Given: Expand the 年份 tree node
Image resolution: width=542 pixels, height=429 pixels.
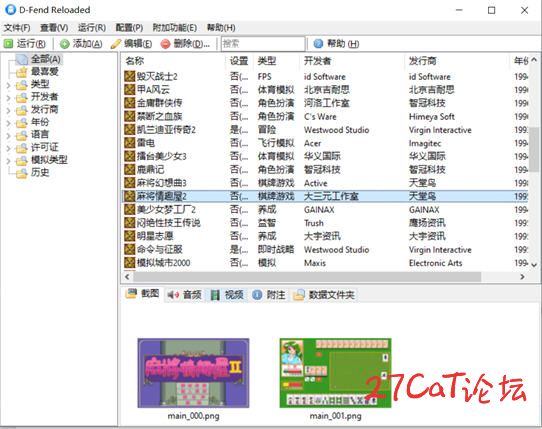Looking at the screenshot, I should [x=9, y=122].
